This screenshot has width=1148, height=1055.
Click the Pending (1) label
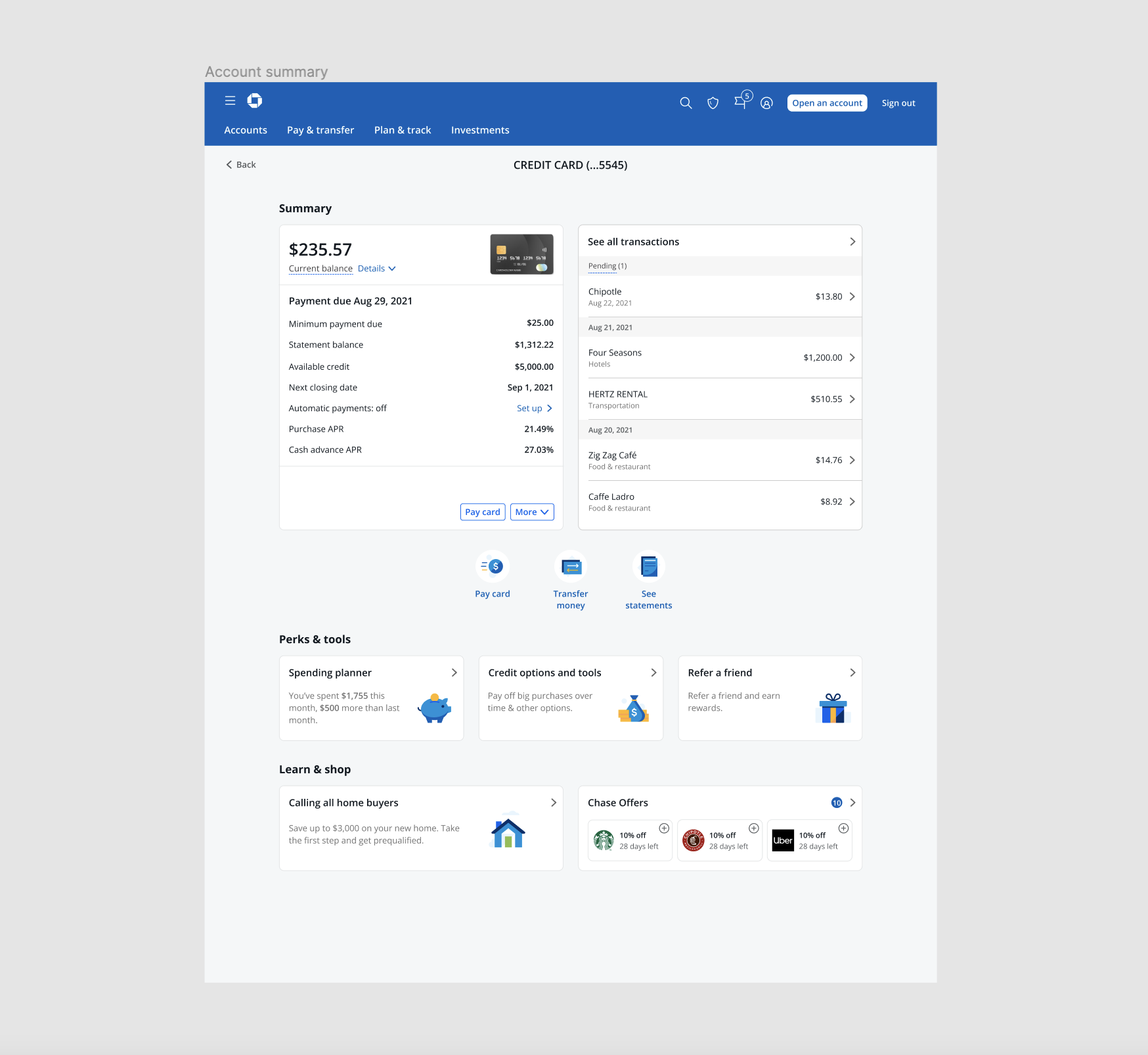[x=607, y=266]
